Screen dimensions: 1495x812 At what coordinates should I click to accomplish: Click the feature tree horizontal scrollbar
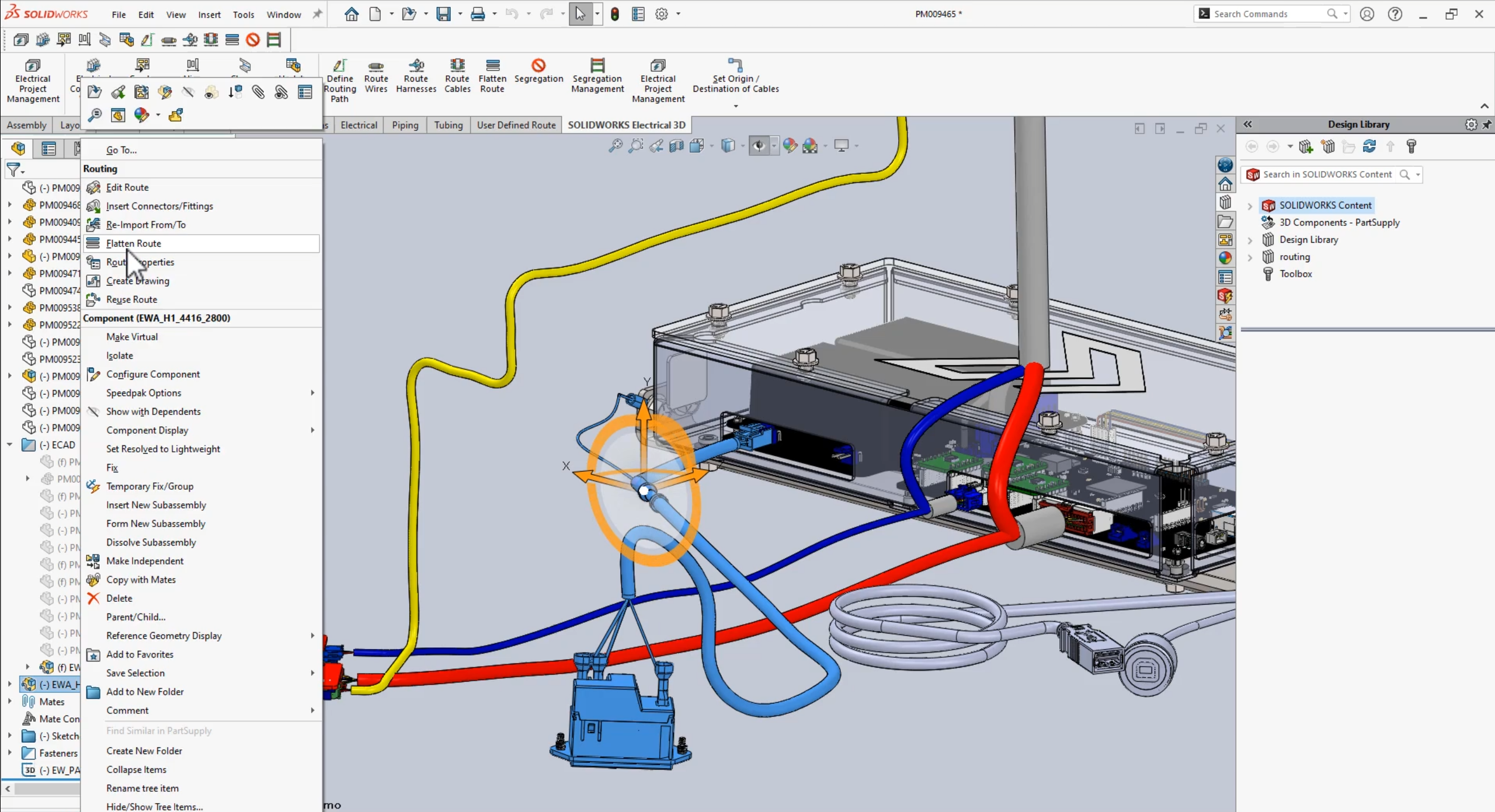(47, 789)
